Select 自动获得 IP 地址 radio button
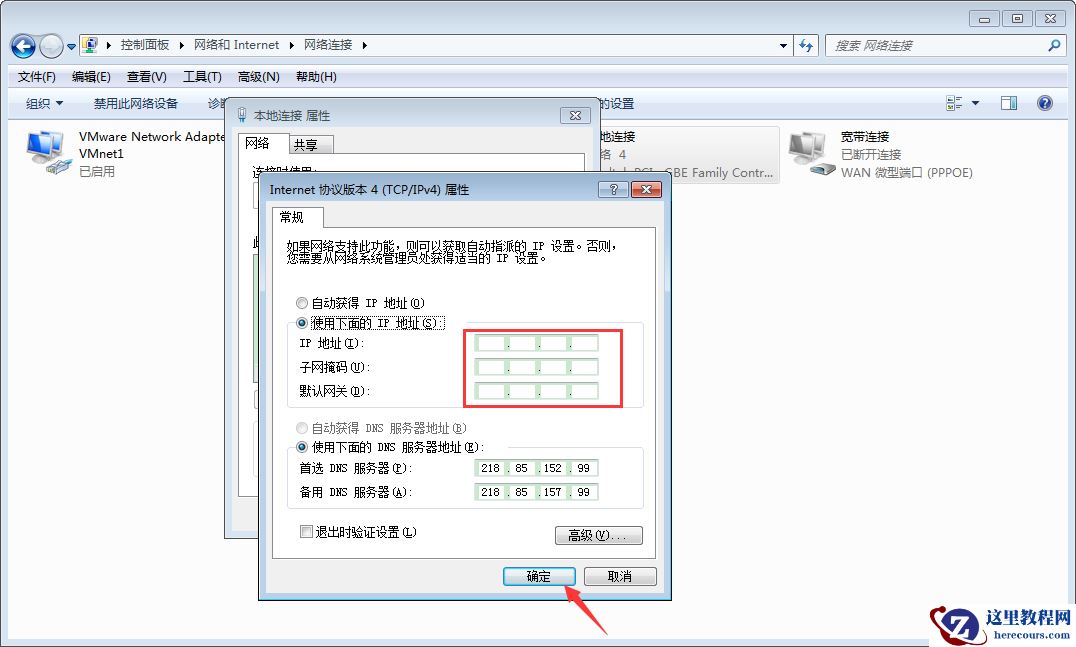The width and height of the screenshot is (1076, 647). (x=302, y=303)
